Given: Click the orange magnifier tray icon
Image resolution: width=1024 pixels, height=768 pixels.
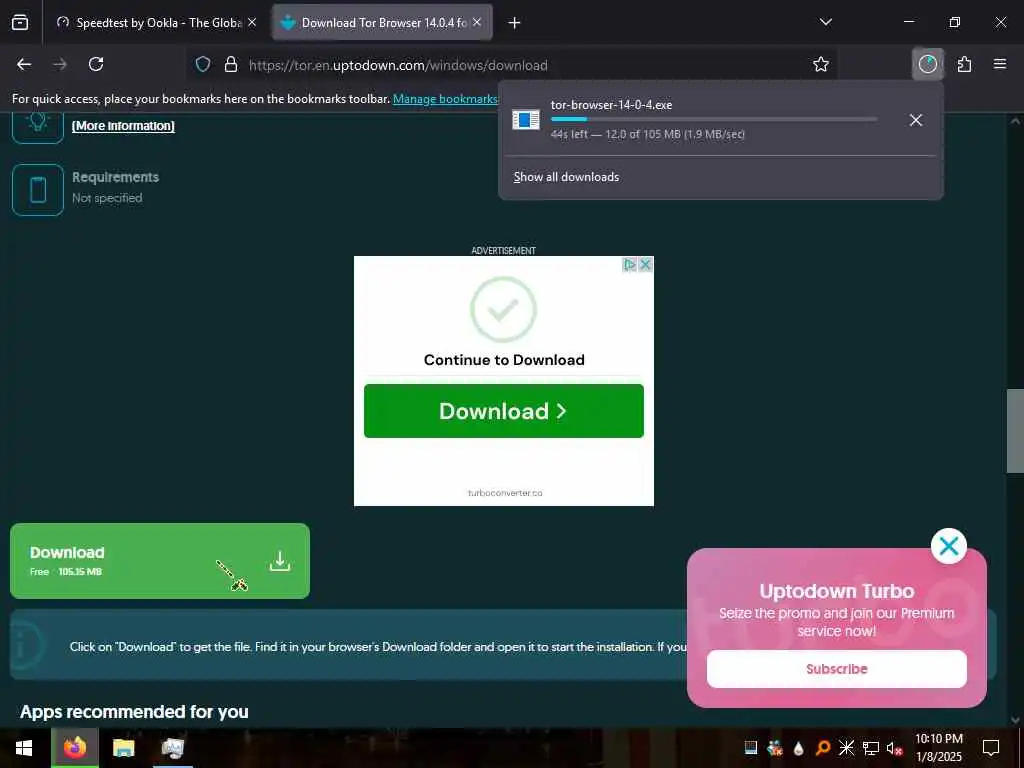Looking at the screenshot, I should pyautogui.click(x=823, y=748).
